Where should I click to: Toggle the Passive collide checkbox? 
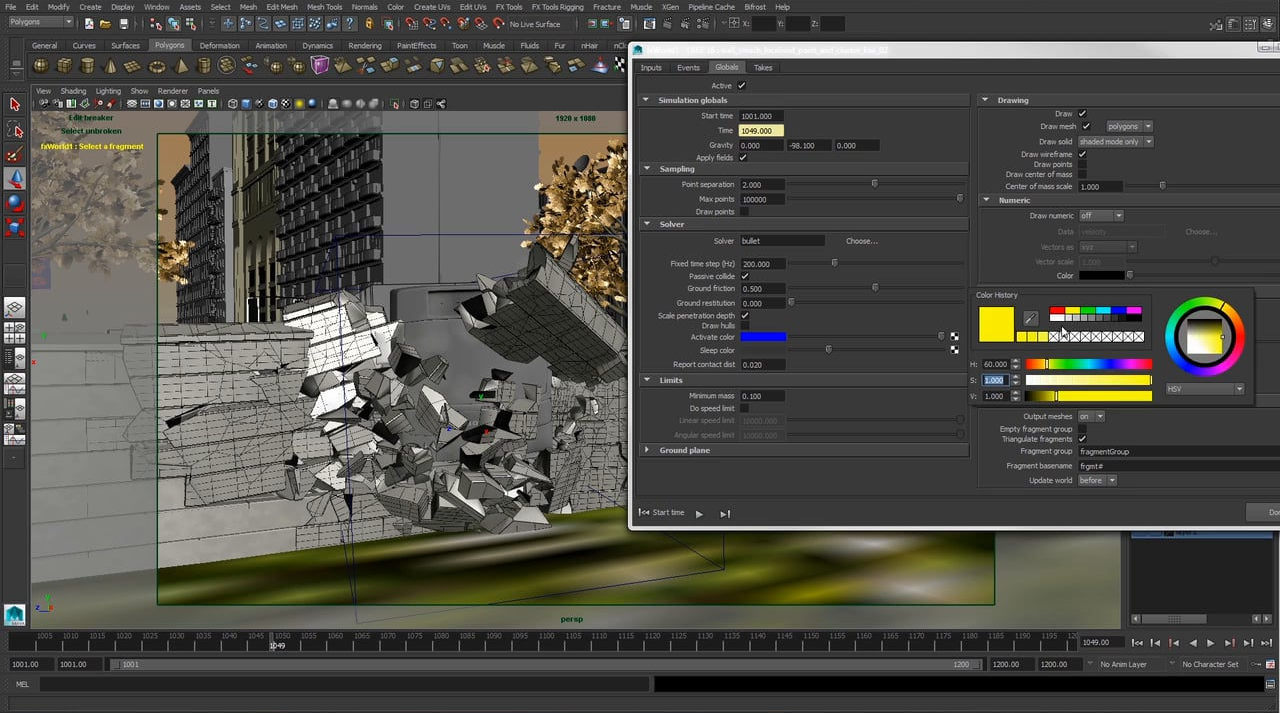tap(745, 276)
